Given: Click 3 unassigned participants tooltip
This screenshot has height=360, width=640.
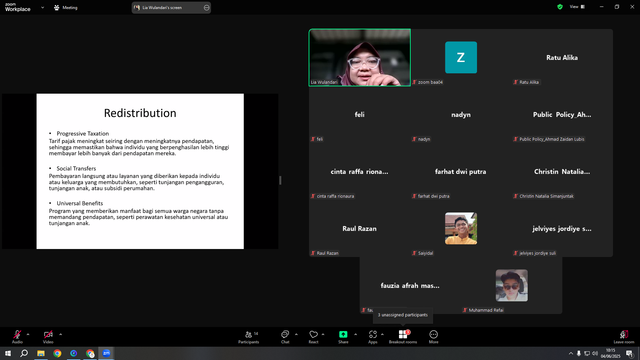Looking at the screenshot, I should 403,315.
